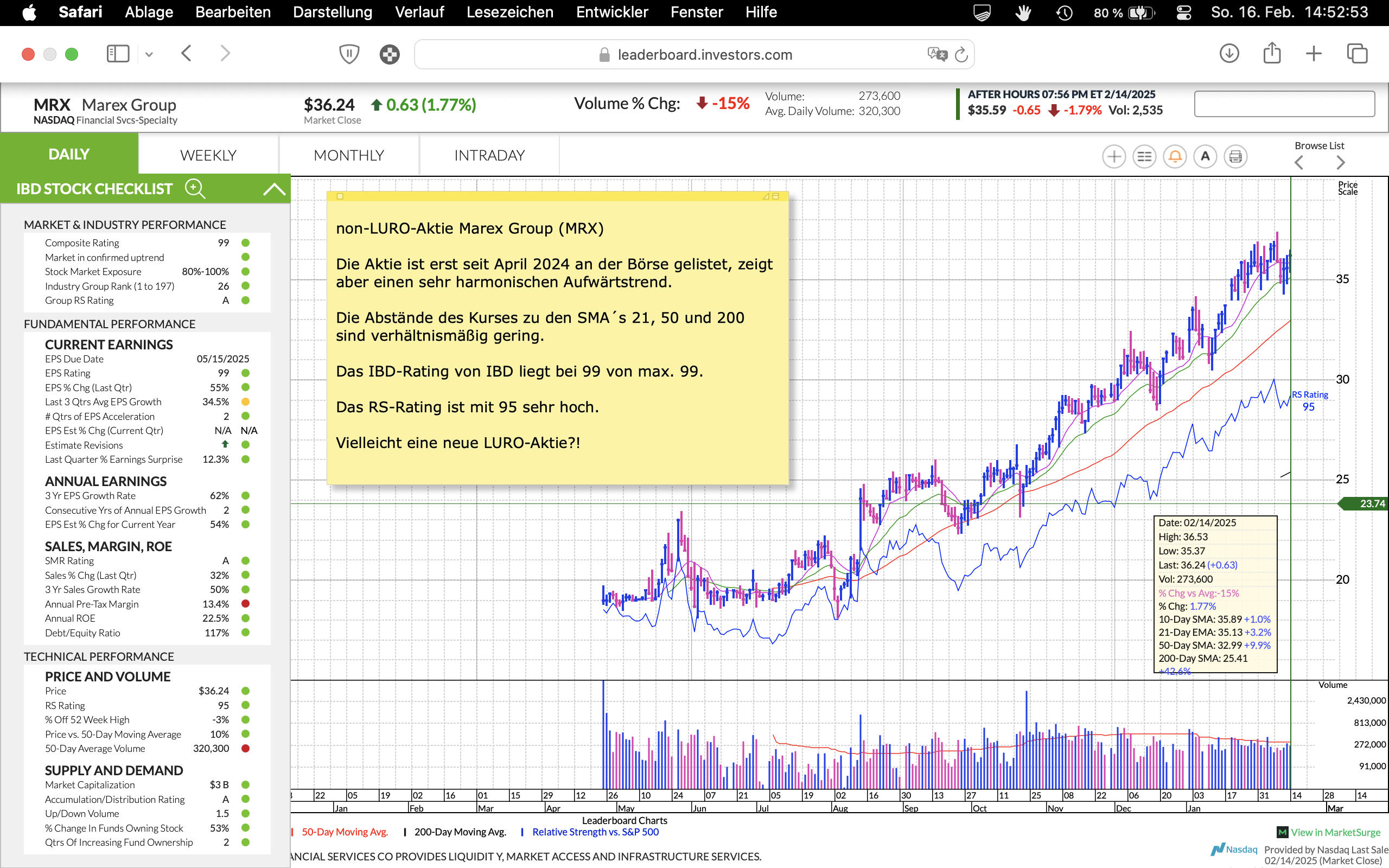
Task: Click Safari's privacy shield icon
Action: [349, 55]
